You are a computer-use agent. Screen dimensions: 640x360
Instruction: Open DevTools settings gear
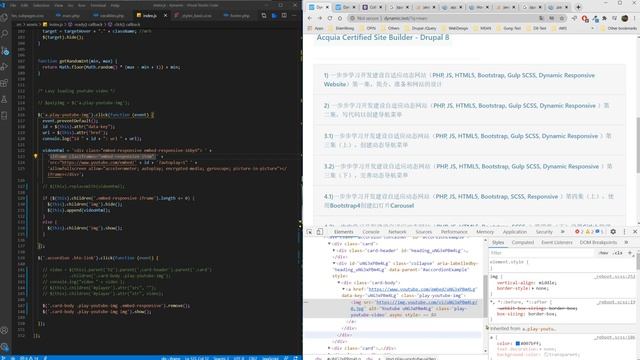tap(613, 231)
